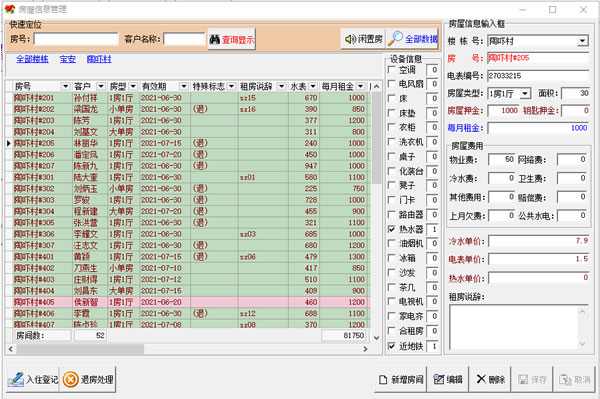Toggle the refrigerator (冰箱) checkbox
Image resolution: width=600 pixels, height=399 pixels.
pos(391,258)
